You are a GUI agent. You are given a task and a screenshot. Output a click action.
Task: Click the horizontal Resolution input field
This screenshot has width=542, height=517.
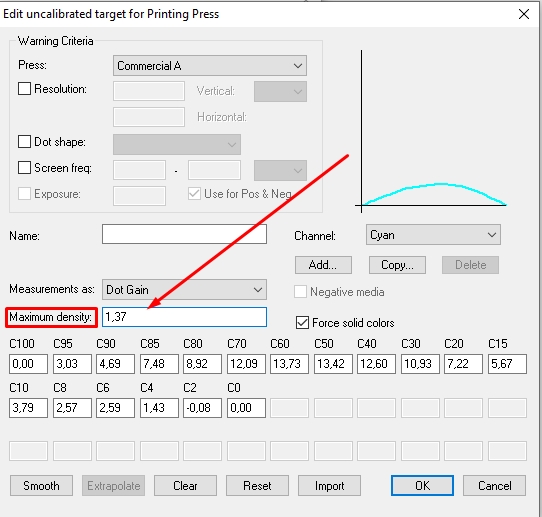coord(149,117)
